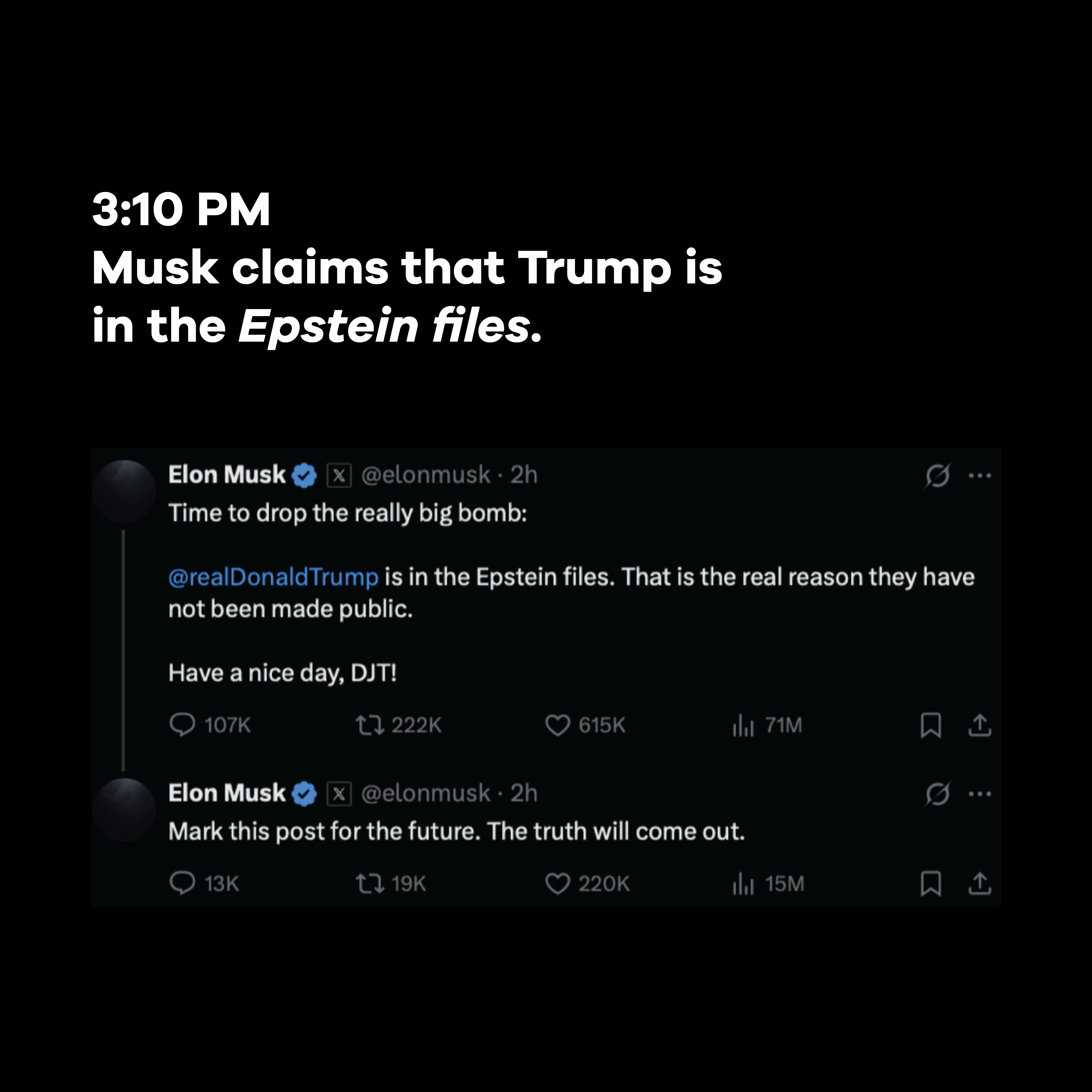Open more options on first post
Screen dimensions: 1092x1092
tap(979, 475)
